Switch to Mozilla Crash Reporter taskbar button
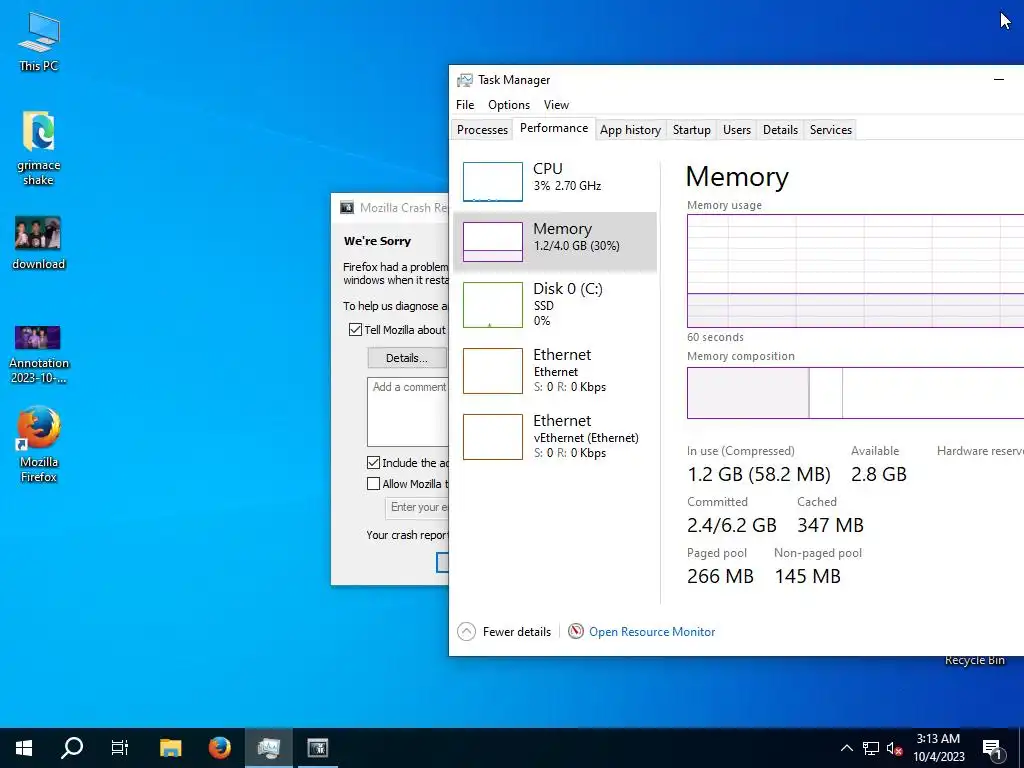This screenshot has width=1024, height=768. (x=317, y=748)
